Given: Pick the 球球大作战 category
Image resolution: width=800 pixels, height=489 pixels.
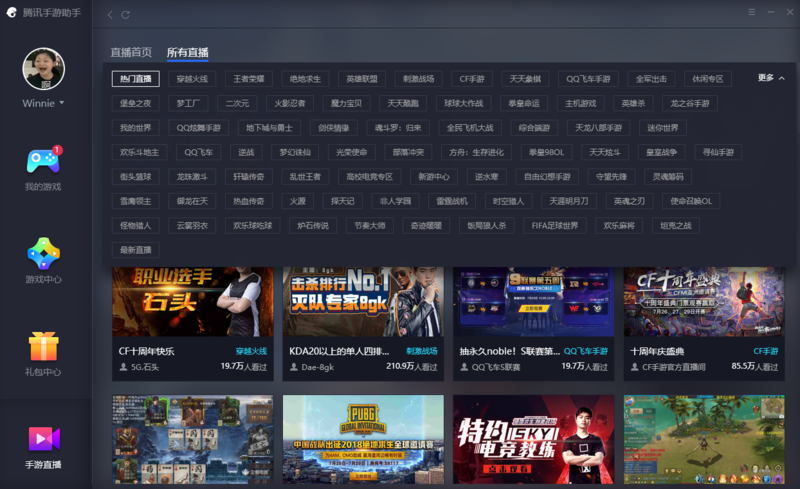Looking at the screenshot, I should click(x=464, y=103).
